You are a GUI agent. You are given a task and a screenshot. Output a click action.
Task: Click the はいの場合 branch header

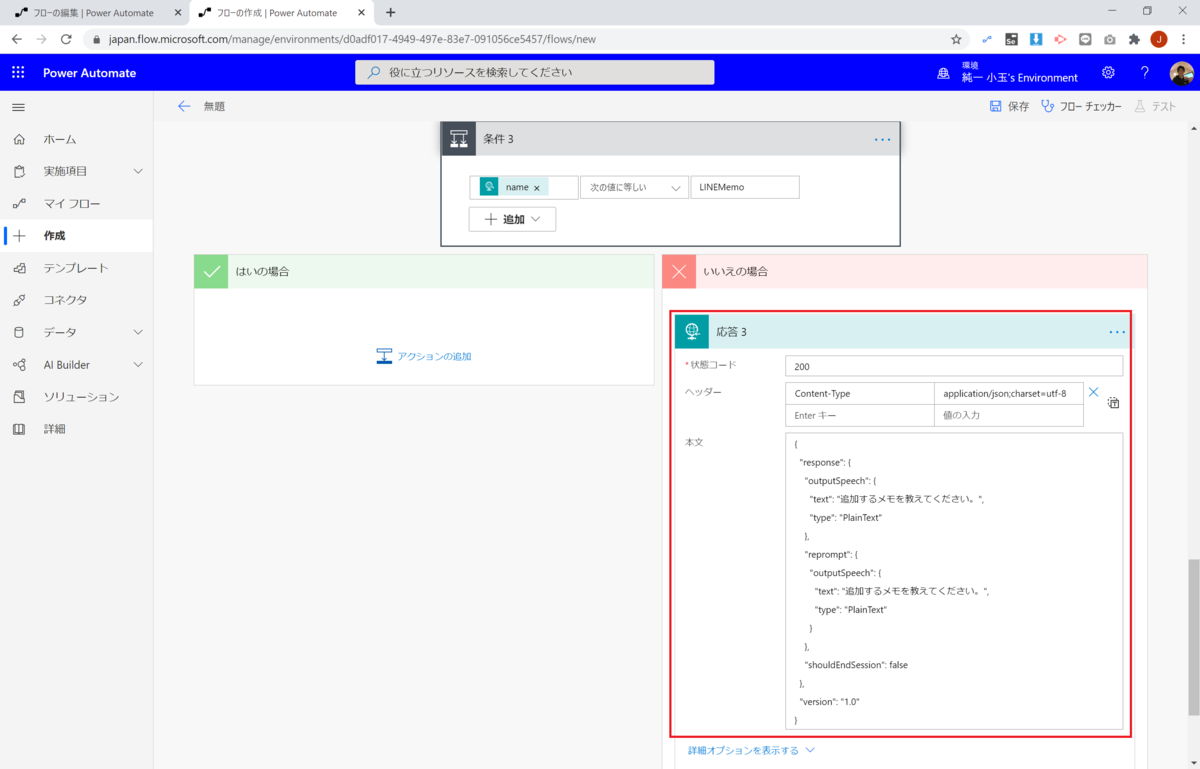[x=424, y=271]
